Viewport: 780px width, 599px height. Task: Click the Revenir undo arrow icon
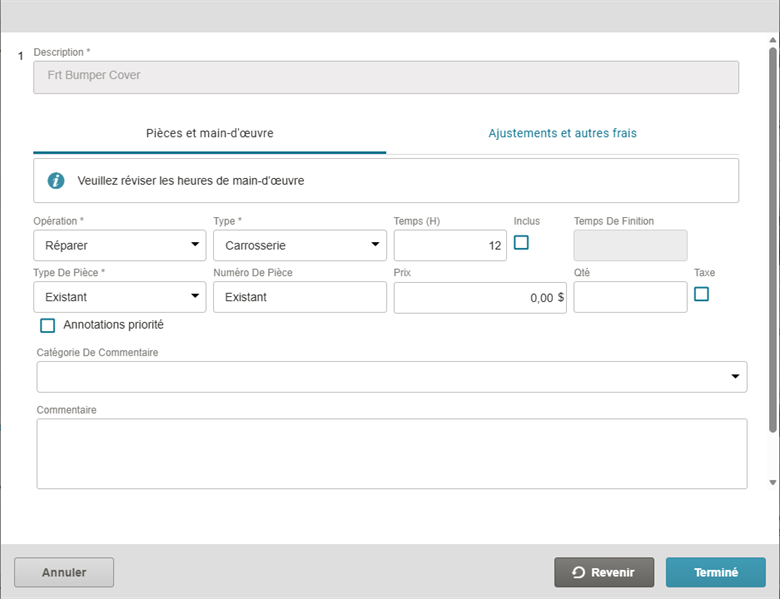tap(578, 573)
